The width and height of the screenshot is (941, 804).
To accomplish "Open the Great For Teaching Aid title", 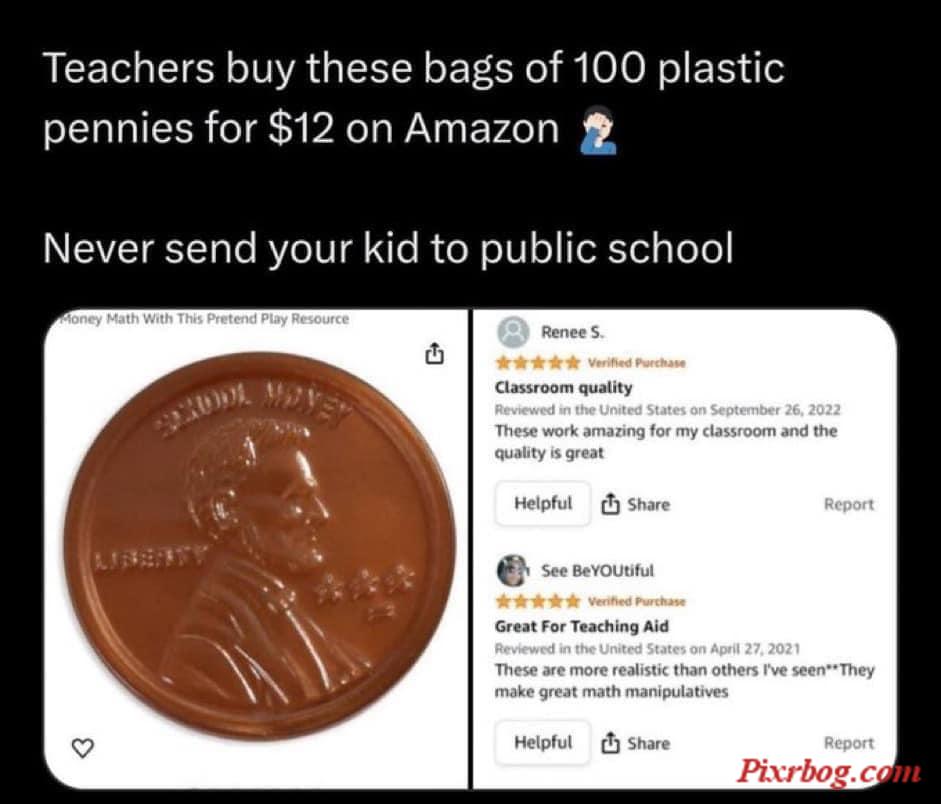I will click(x=582, y=626).
